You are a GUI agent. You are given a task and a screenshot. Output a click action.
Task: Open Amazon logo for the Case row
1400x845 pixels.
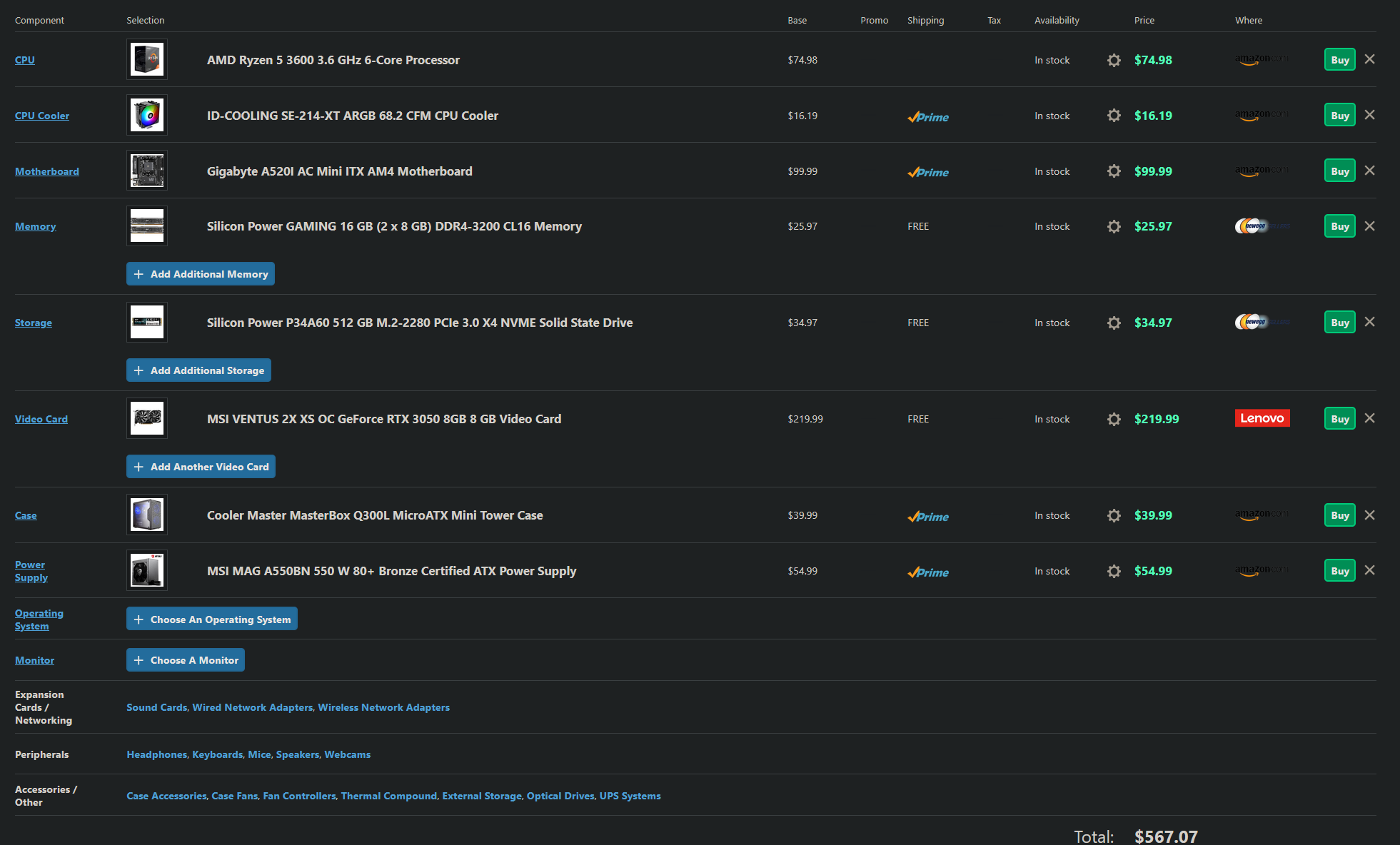(1262, 515)
